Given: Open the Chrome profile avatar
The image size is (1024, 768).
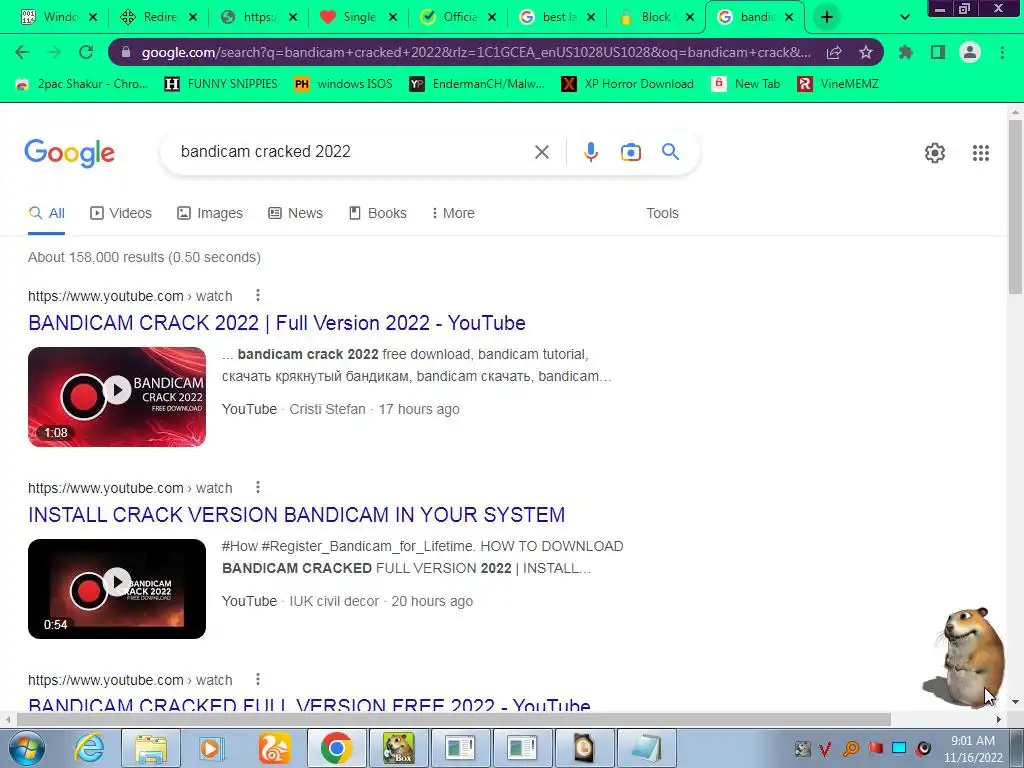Looking at the screenshot, I should [x=970, y=52].
